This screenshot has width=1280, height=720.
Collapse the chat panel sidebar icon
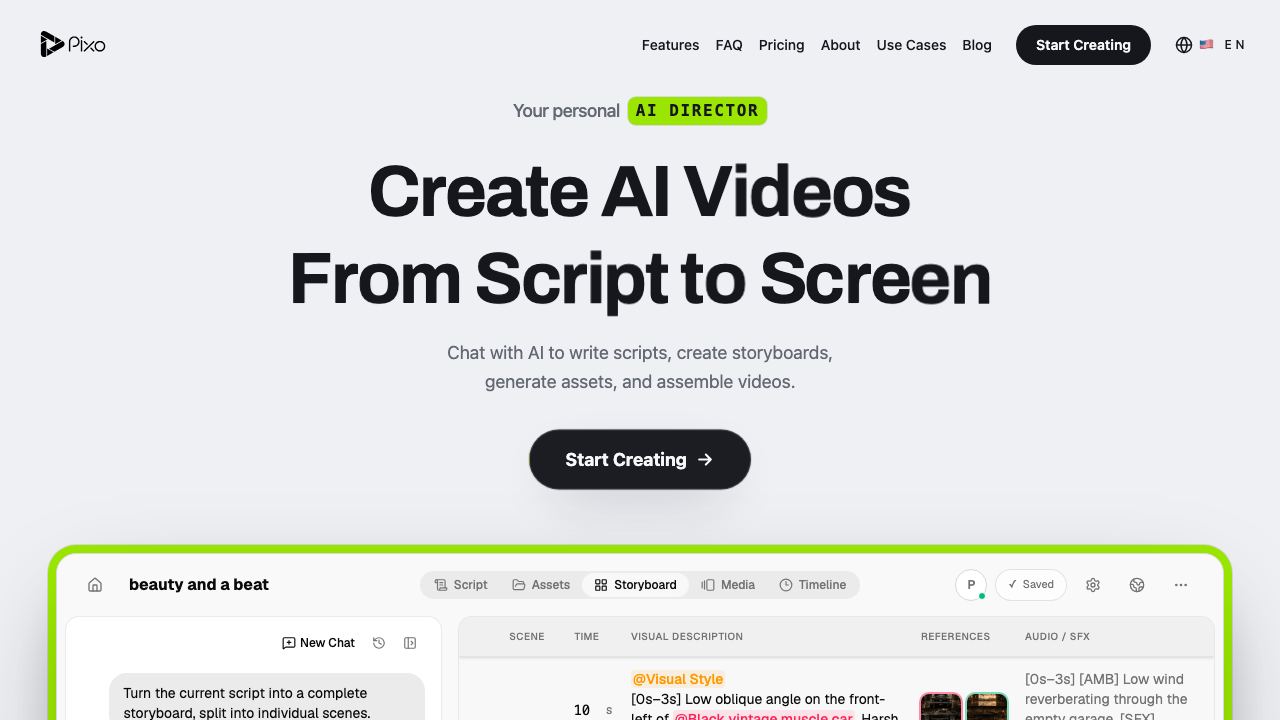(x=410, y=643)
